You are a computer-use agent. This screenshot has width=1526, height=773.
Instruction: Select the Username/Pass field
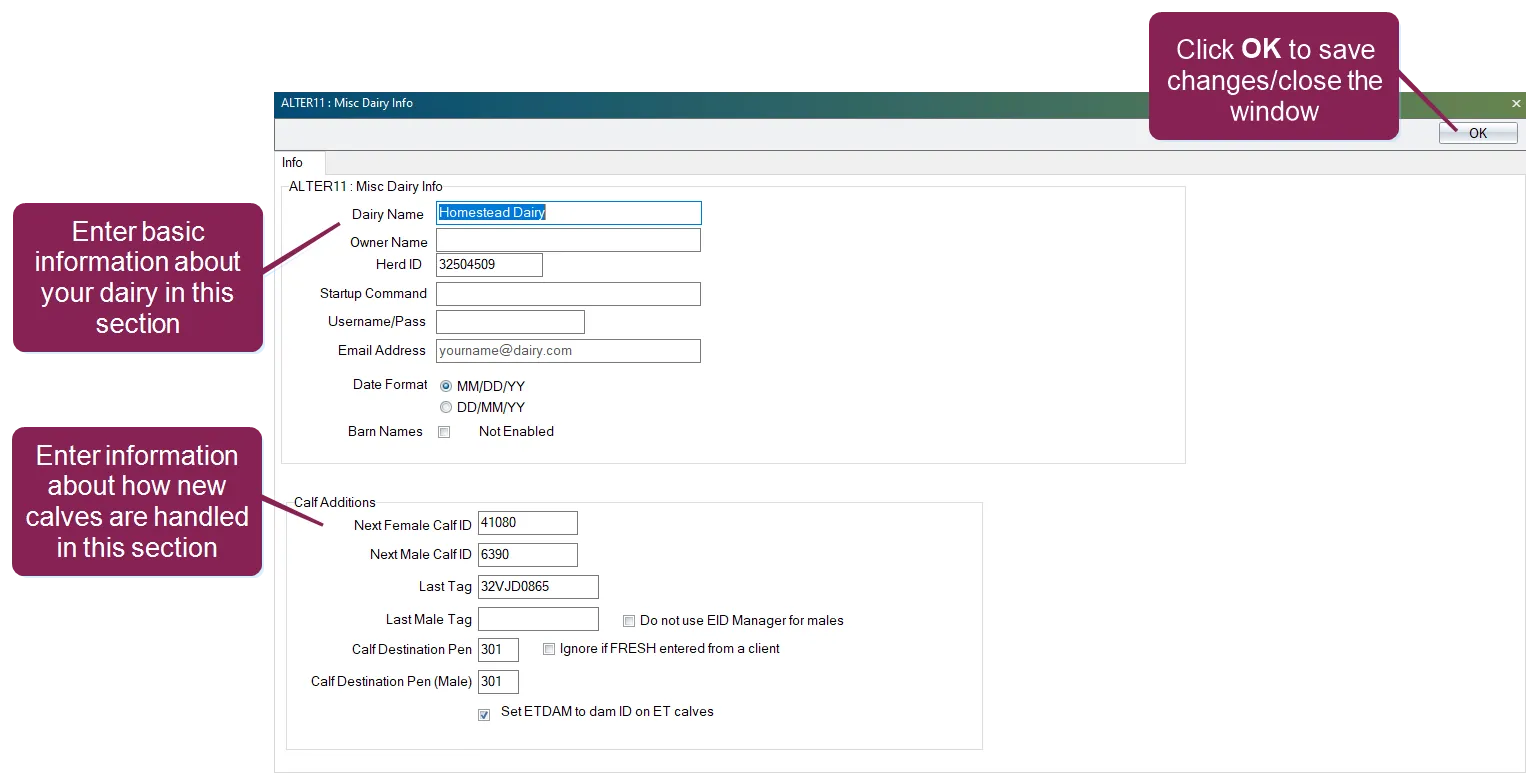[x=510, y=322]
